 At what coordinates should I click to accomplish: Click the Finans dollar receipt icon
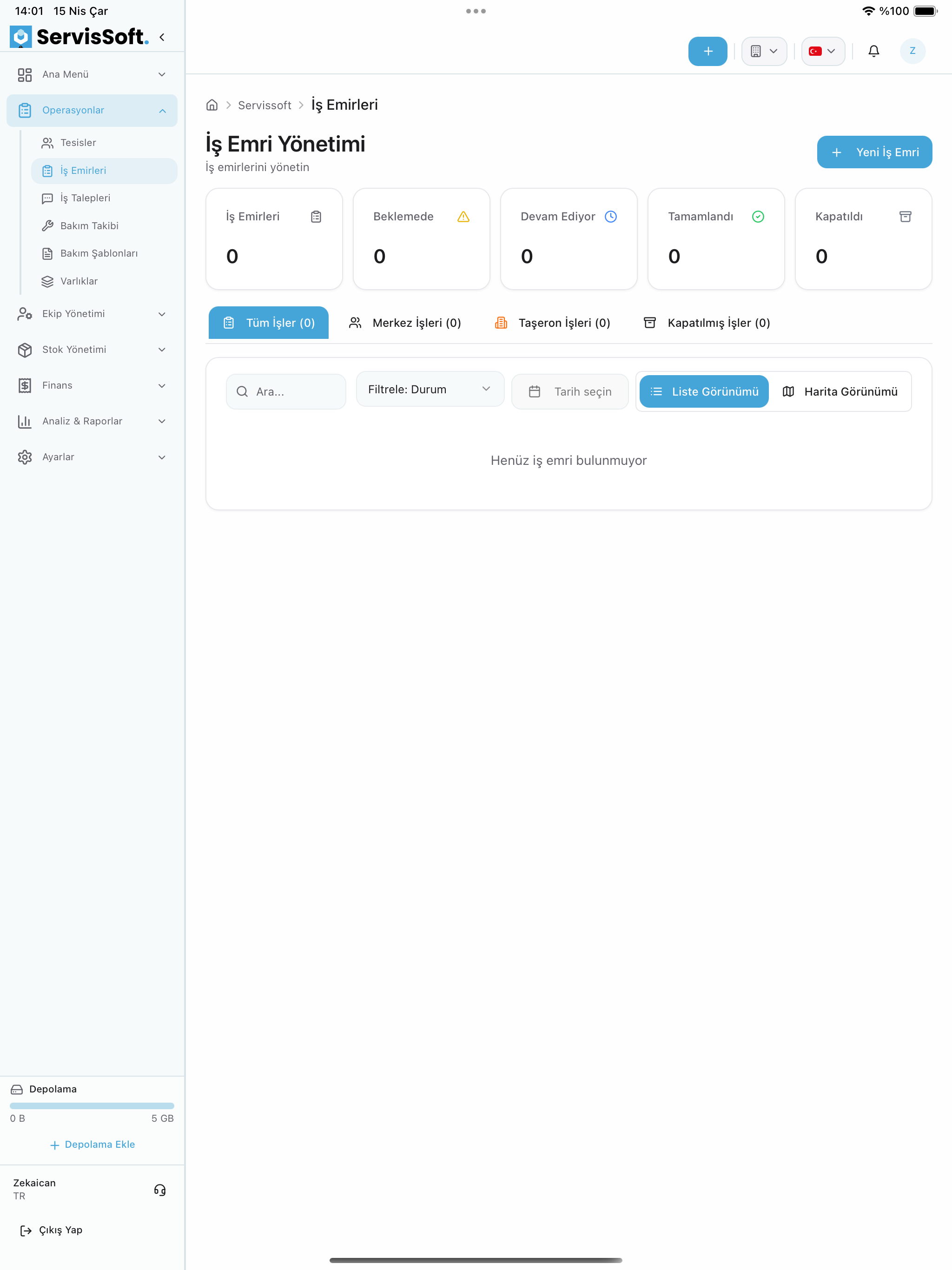pos(25,385)
